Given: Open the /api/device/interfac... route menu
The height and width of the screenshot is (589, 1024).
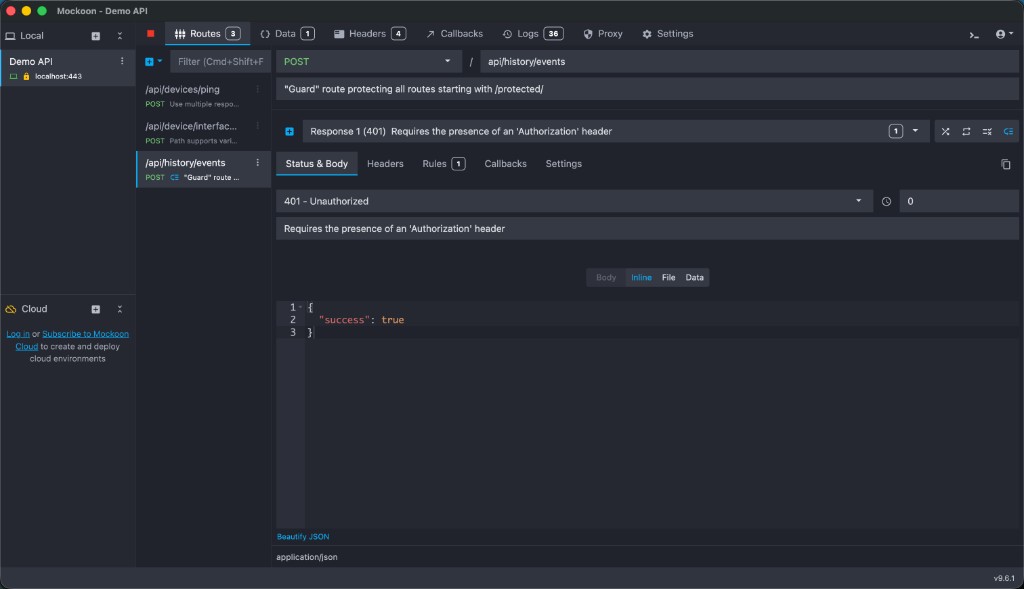Looking at the screenshot, I should point(257,126).
